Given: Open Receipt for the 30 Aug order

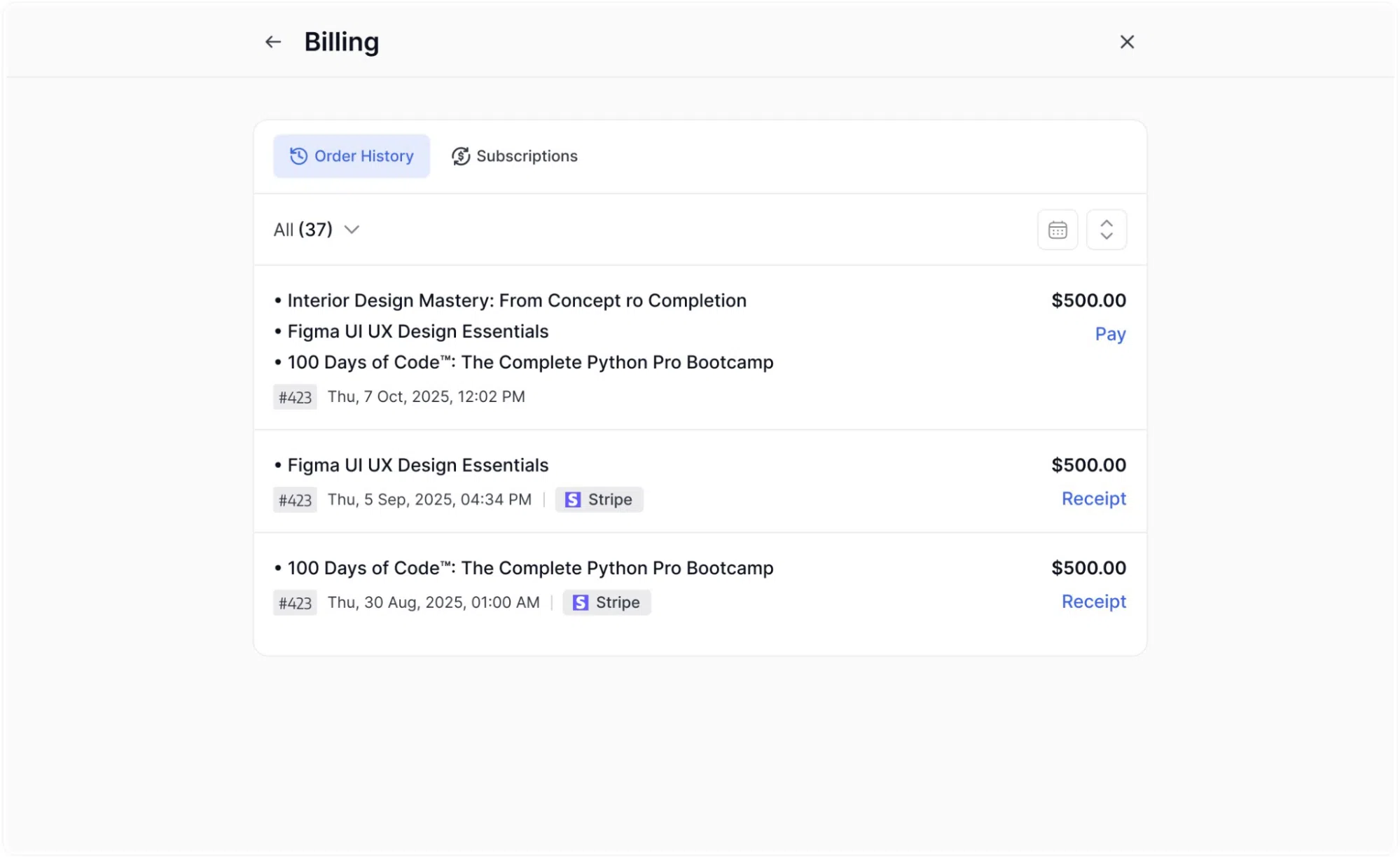Looking at the screenshot, I should click(1093, 602).
